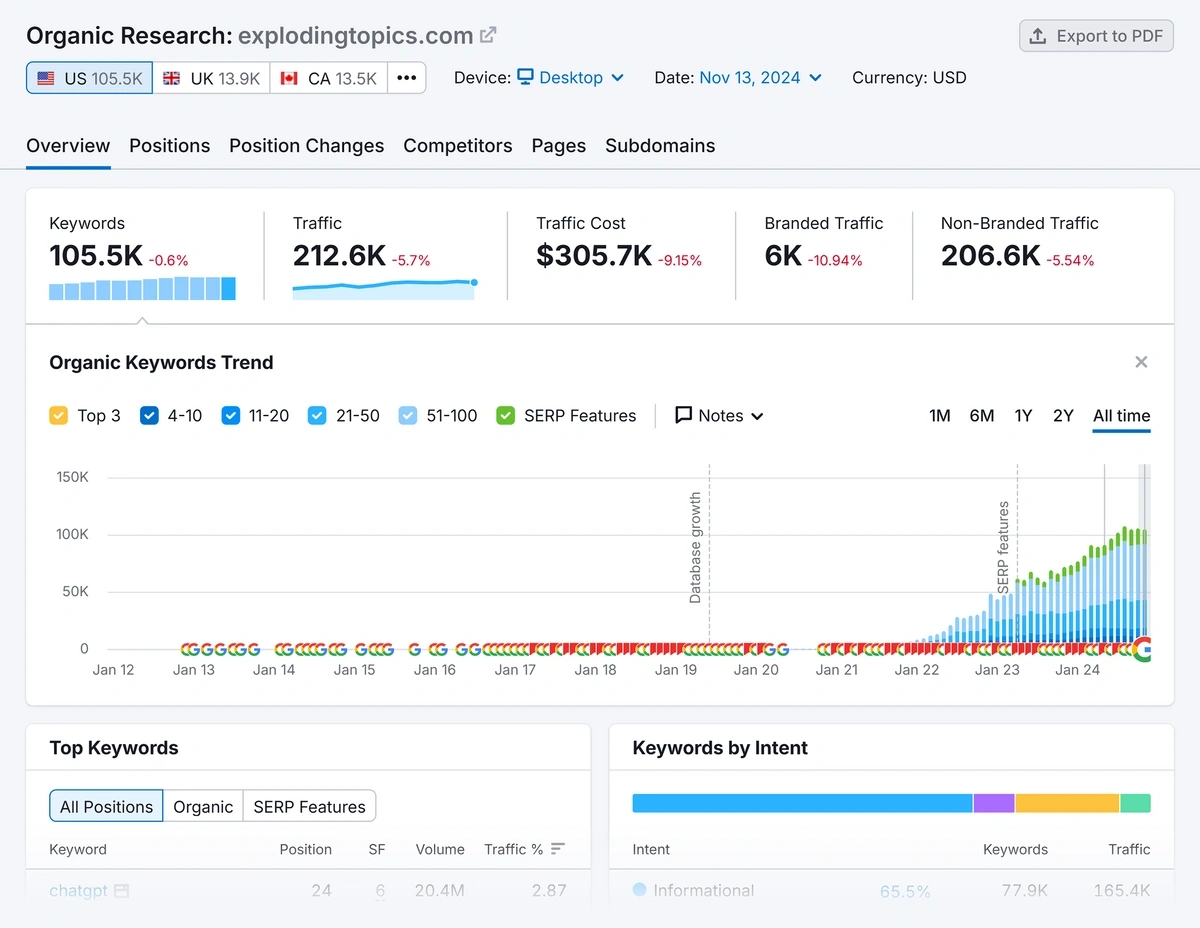Toggle the 51-100 positions checkbox
The height and width of the screenshot is (928, 1200).
408,416
